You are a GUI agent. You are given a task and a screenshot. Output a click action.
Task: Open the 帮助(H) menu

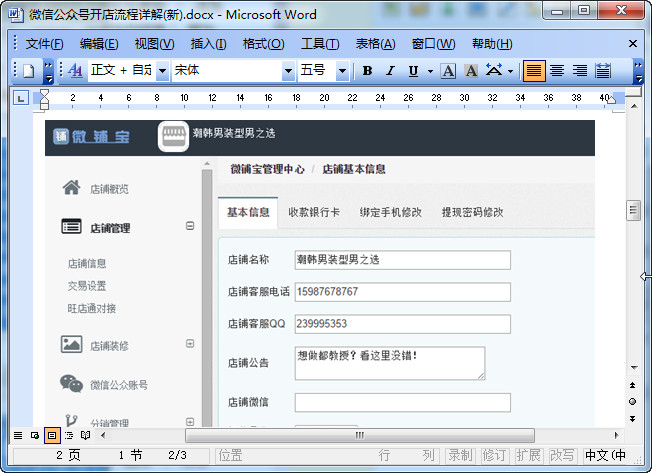492,44
